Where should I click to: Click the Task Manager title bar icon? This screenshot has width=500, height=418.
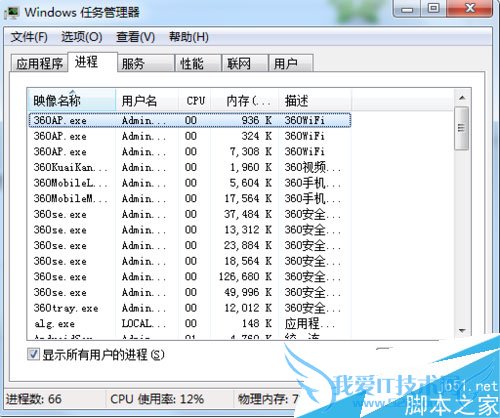tap(12, 13)
